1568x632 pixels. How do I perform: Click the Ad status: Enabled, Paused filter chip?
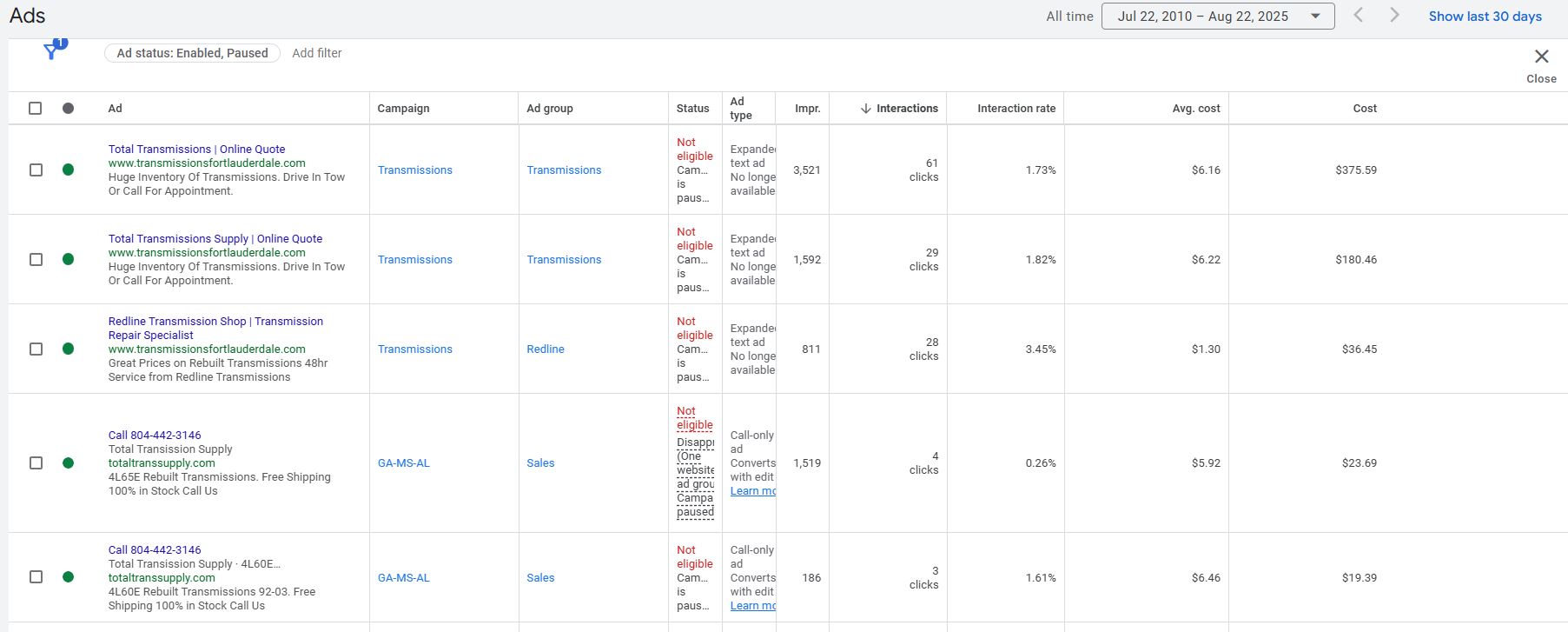point(192,53)
